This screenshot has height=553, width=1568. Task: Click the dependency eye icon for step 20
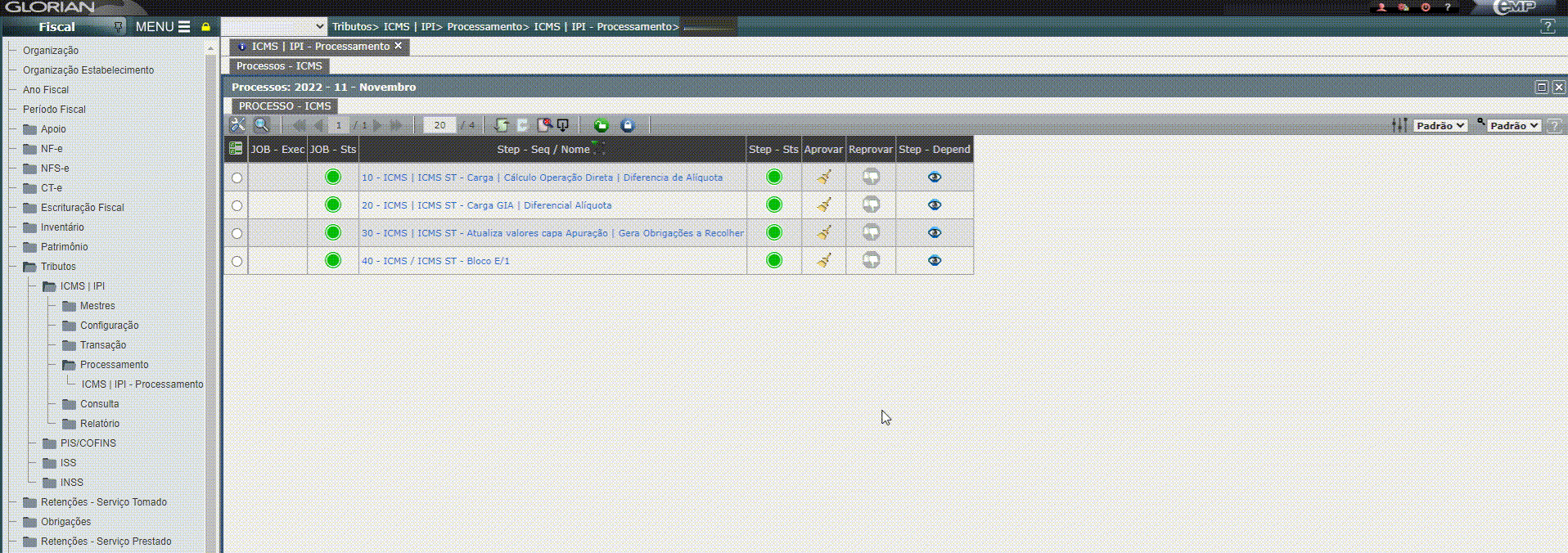pyautogui.click(x=935, y=205)
